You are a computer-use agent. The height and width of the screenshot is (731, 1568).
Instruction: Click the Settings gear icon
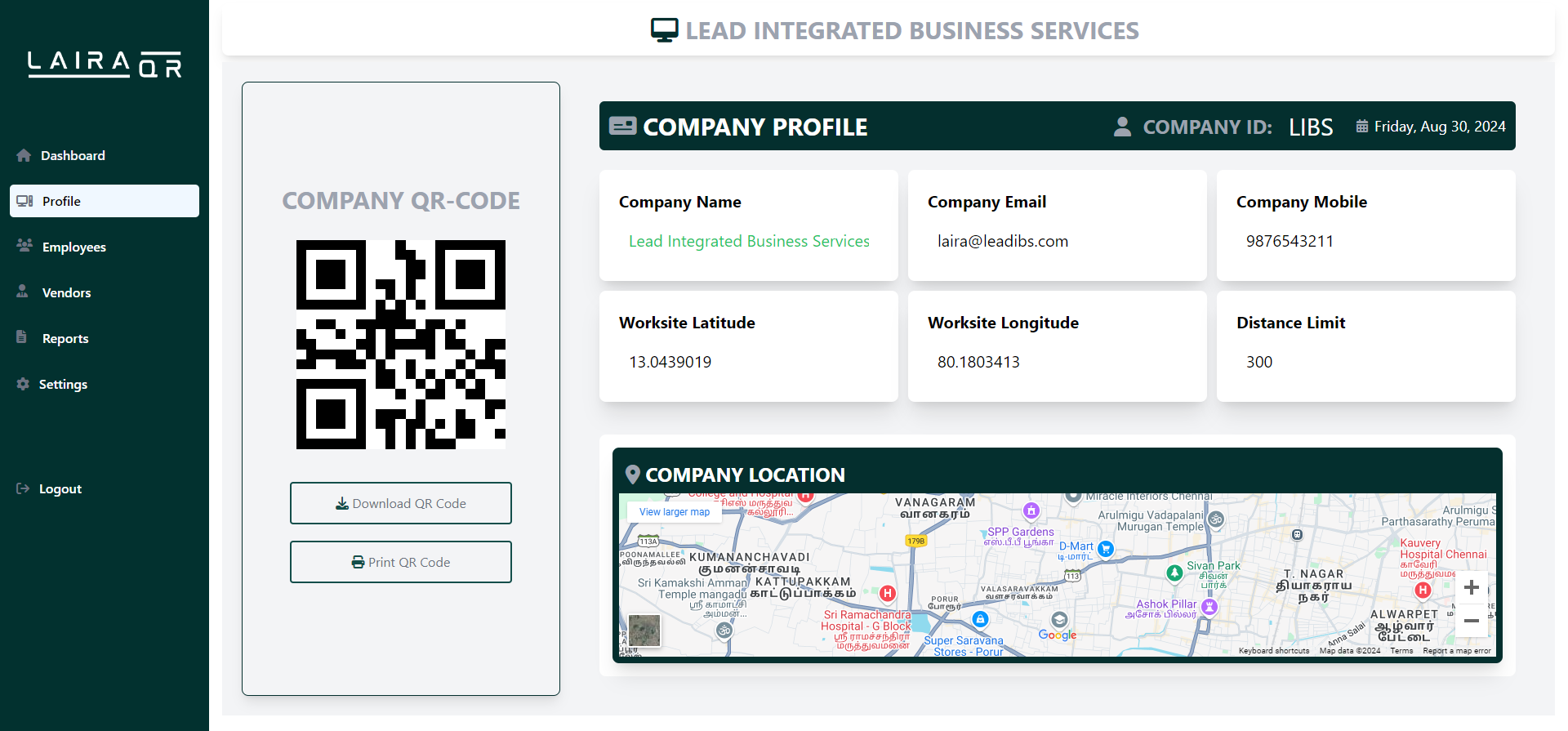click(23, 384)
